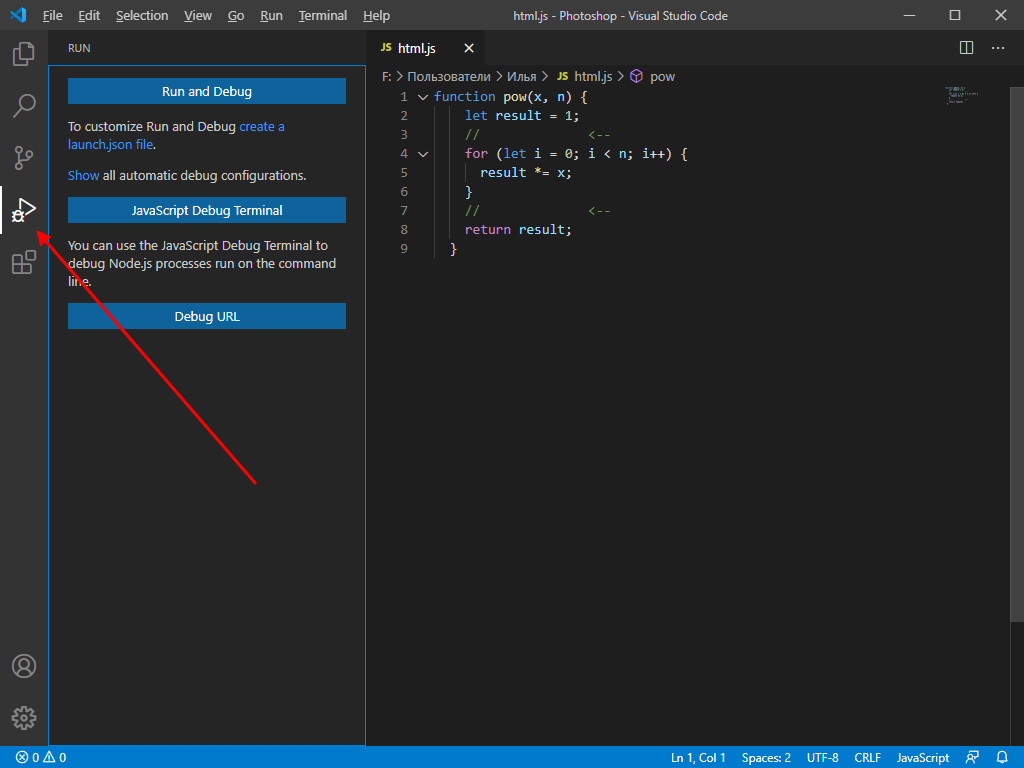This screenshot has width=1024, height=768.
Task: Split the editor using the split icon
Action: pyautogui.click(x=965, y=47)
